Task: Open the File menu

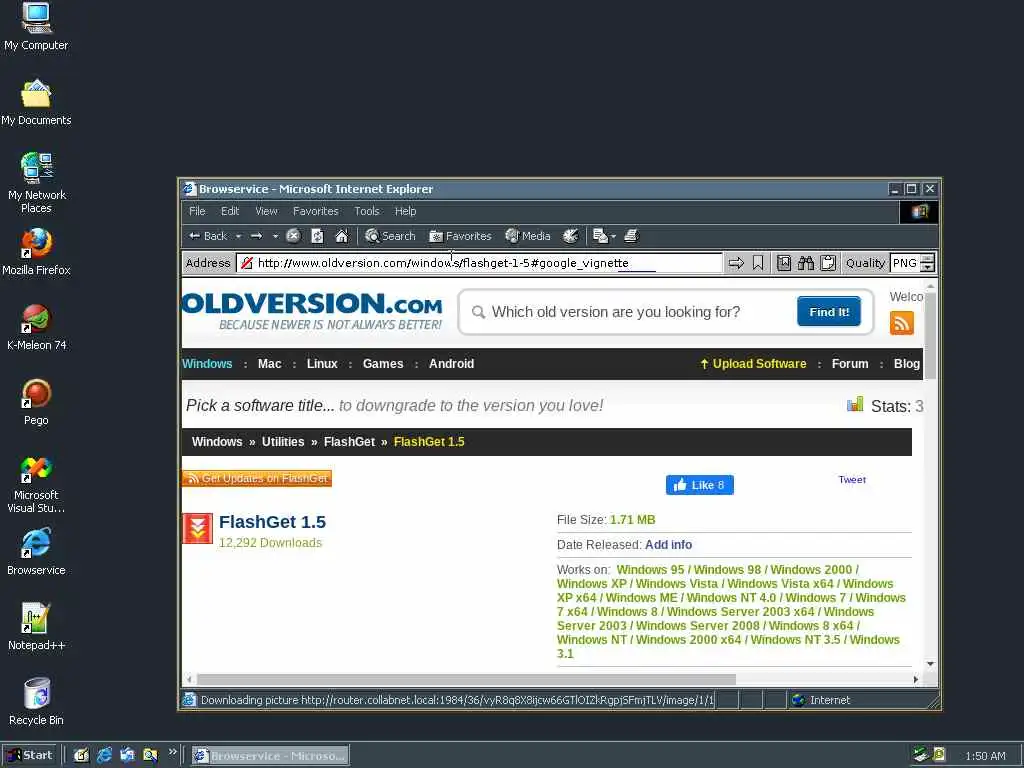Action: 197,211
